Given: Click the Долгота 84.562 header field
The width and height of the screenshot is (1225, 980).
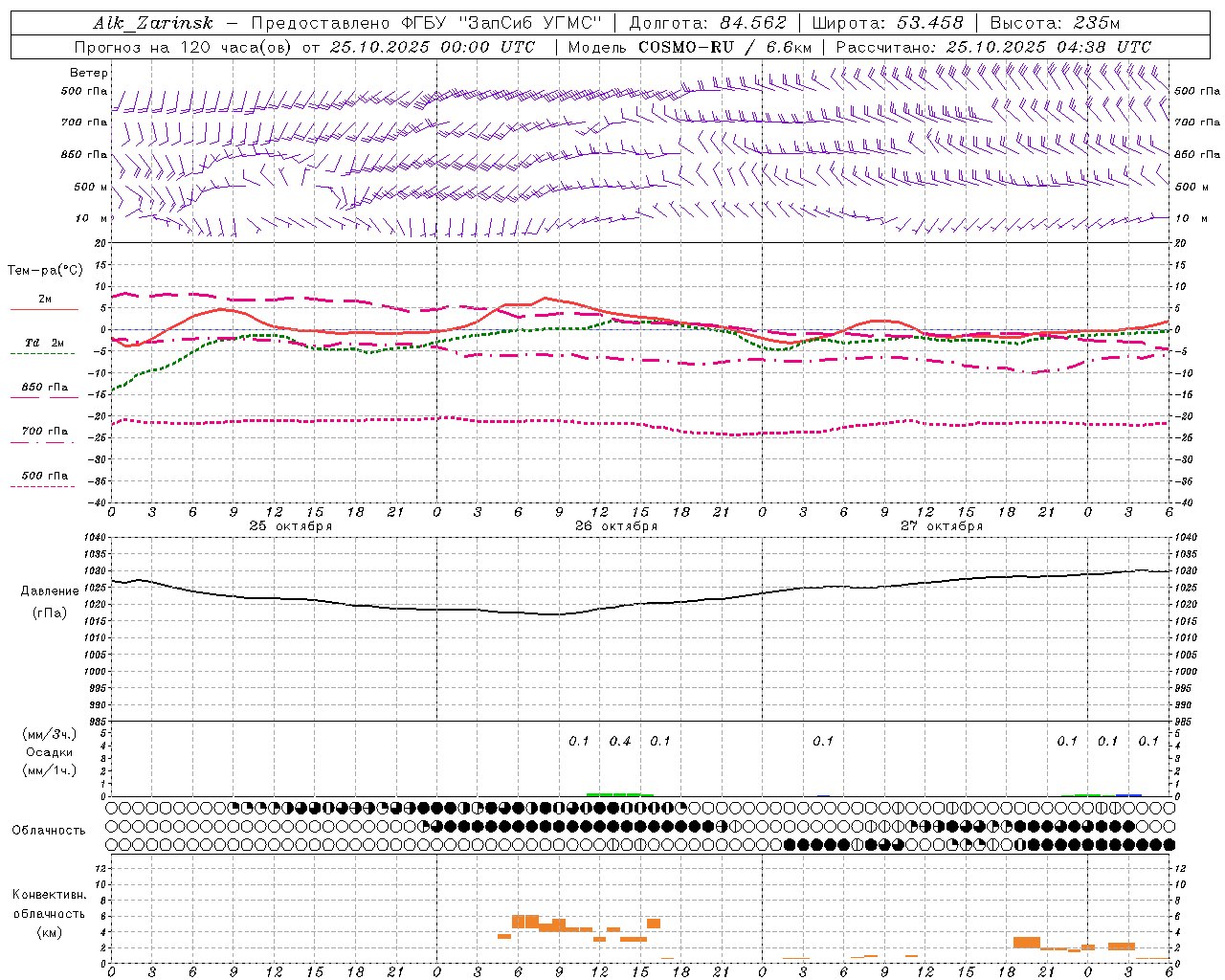Looking at the screenshot, I should click(x=706, y=23).
